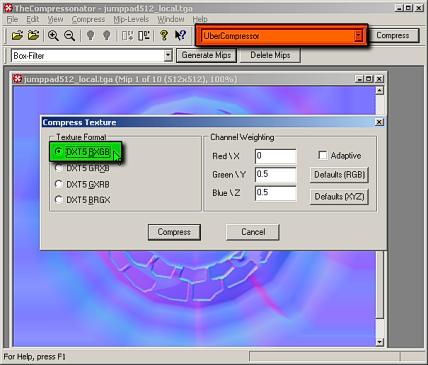The image size is (428, 365).
Task: Open the Compress menu
Action: tap(88, 19)
